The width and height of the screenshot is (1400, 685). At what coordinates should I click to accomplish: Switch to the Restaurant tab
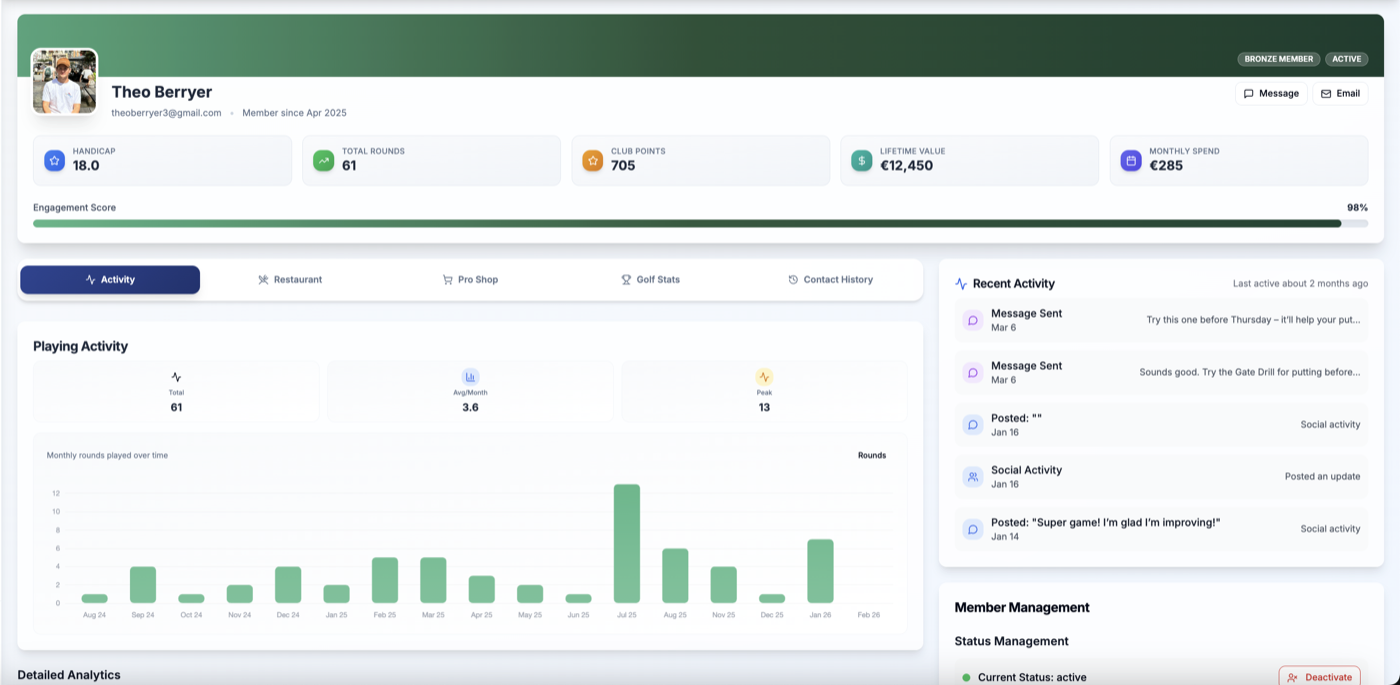[x=290, y=280]
